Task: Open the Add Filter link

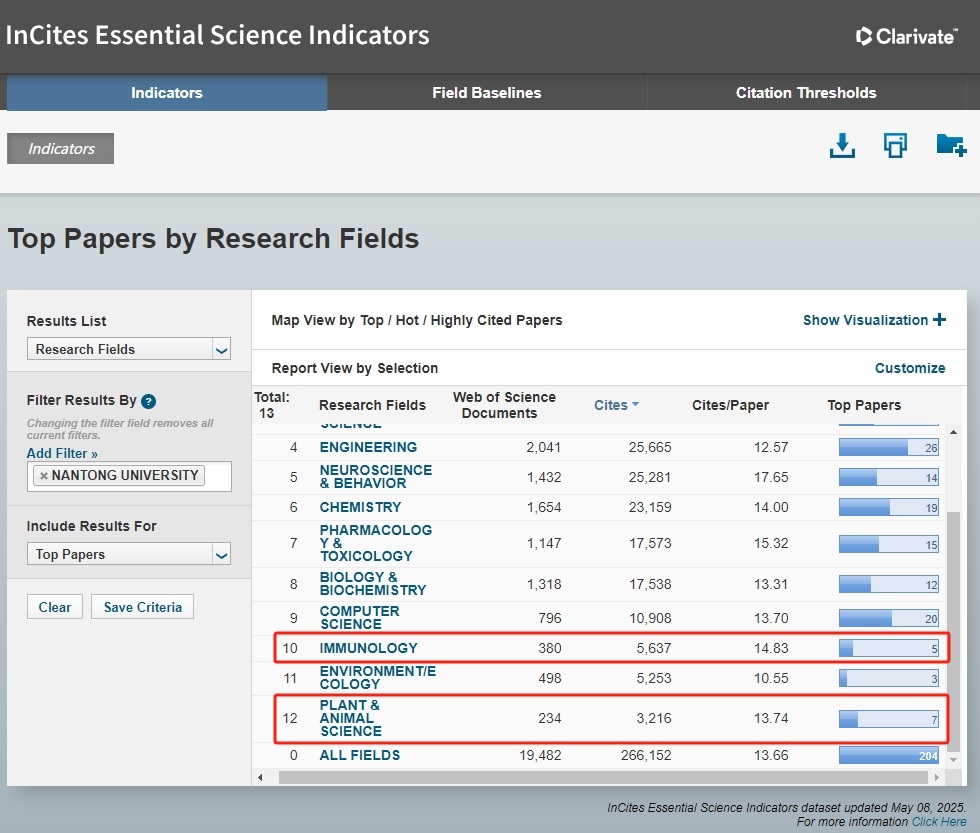Action: coord(62,454)
